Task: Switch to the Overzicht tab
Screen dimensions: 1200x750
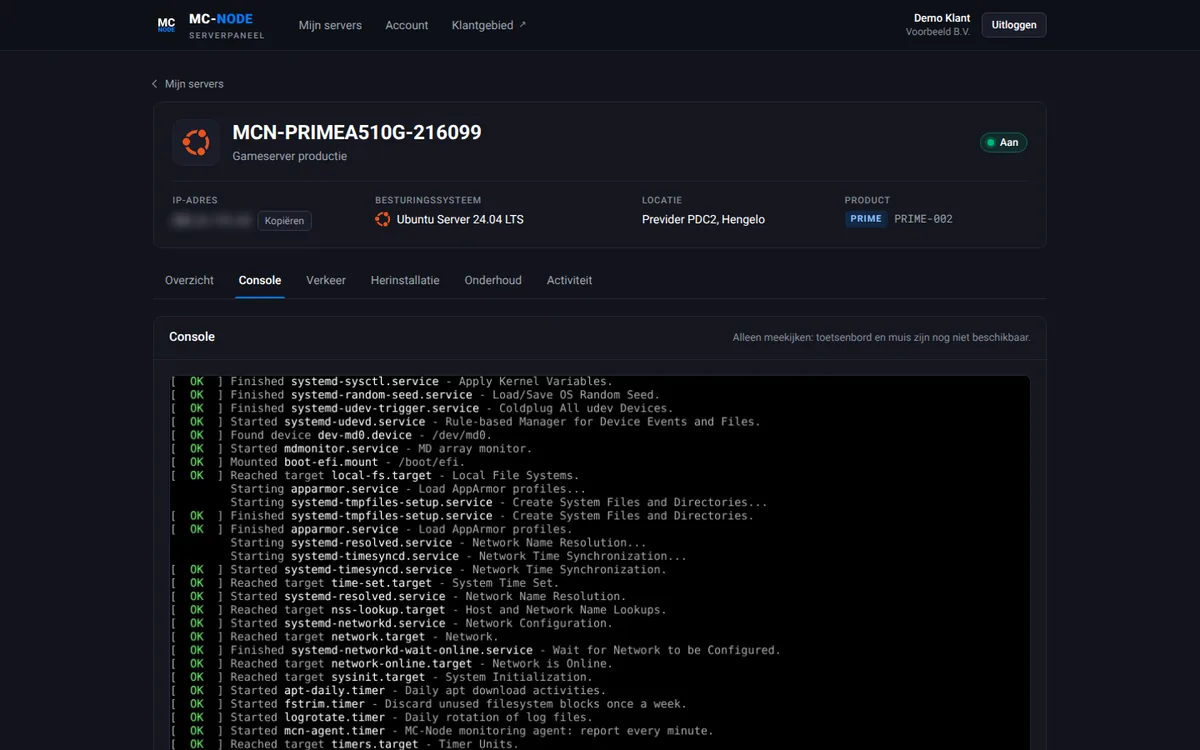Action: pos(189,281)
